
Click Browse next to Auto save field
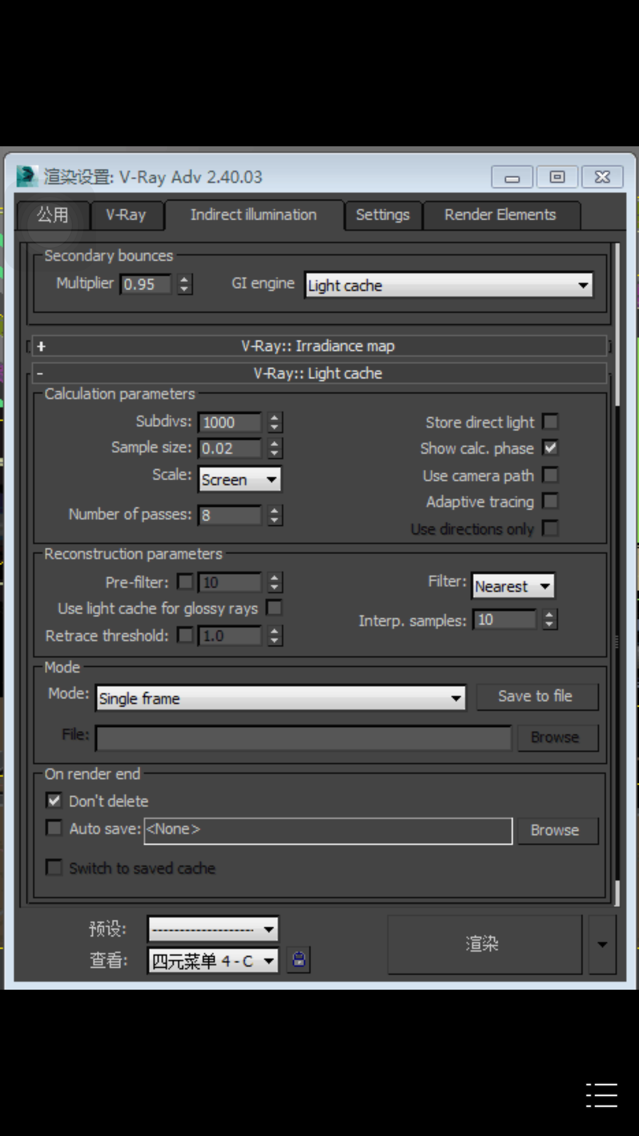pyautogui.click(x=557, y=830)
